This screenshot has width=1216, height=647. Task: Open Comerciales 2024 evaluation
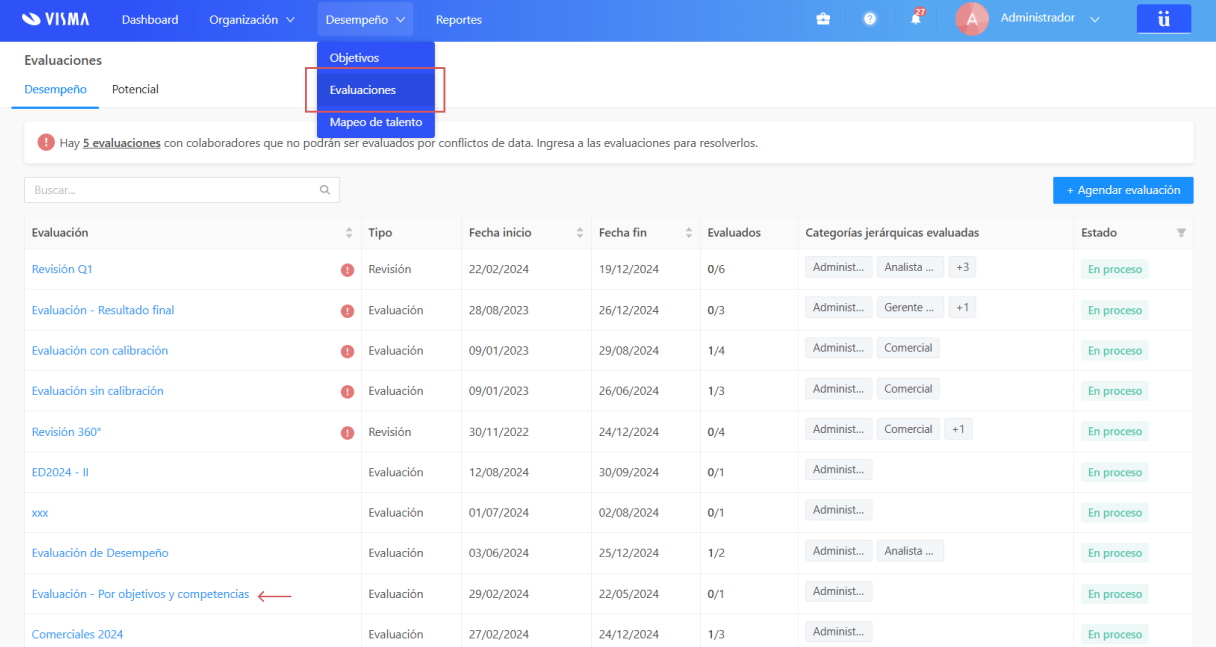point(78,635)
